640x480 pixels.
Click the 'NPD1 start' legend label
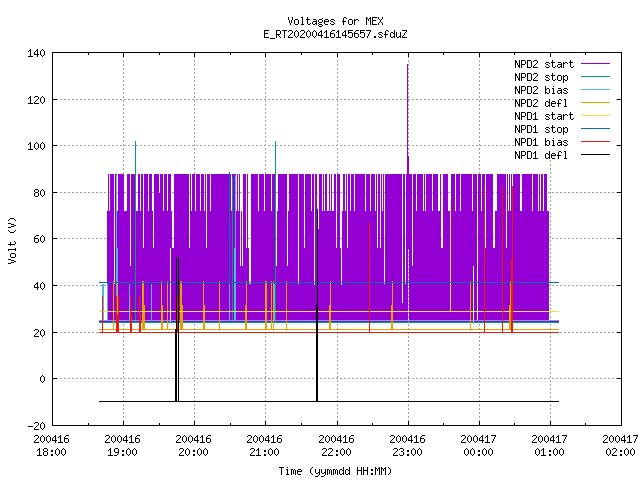click(544, 116)
